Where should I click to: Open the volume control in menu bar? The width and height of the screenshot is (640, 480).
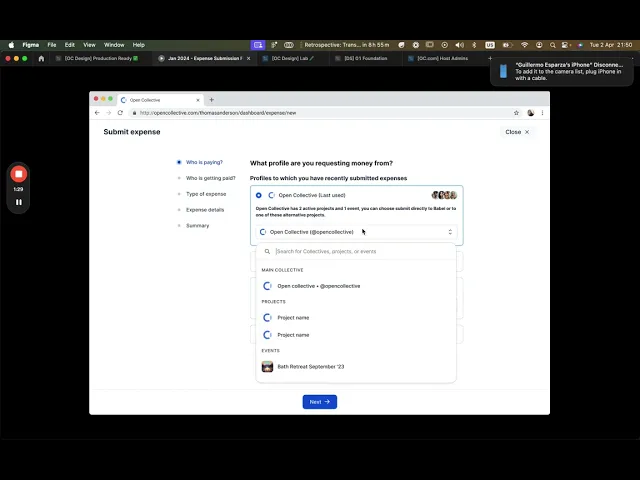point(460,45)
